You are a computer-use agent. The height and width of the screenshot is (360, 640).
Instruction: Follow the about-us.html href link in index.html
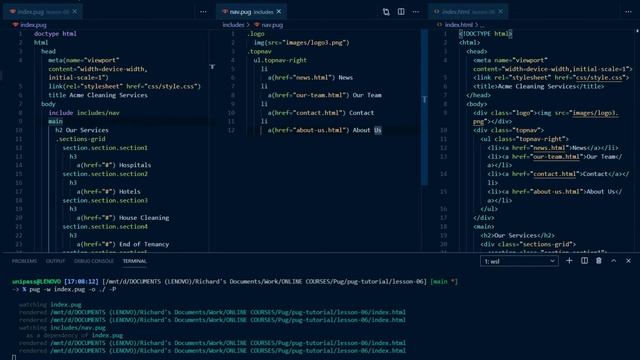click(x=556, y=192)
